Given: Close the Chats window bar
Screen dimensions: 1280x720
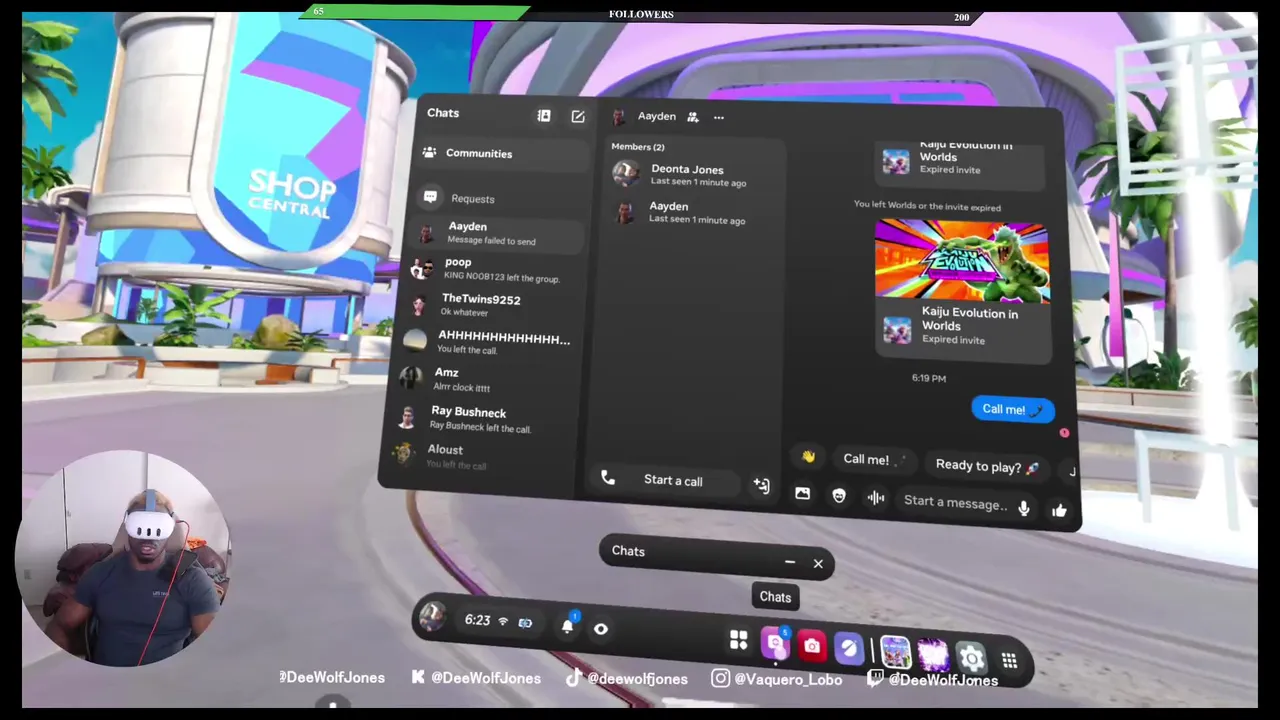Looking at the screenshot, I should click(818, 564).
